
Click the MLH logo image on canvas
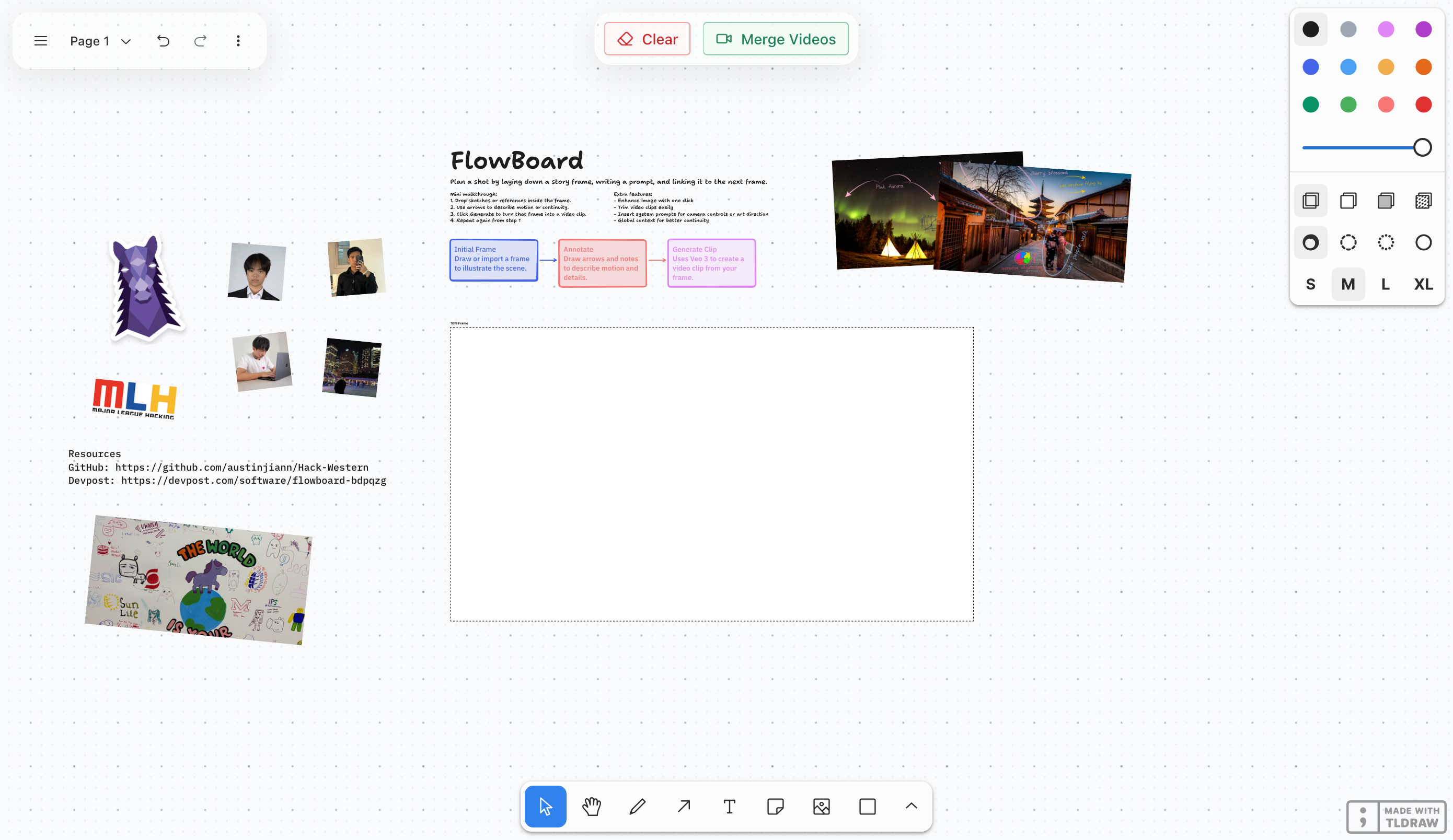coord(134,398)
